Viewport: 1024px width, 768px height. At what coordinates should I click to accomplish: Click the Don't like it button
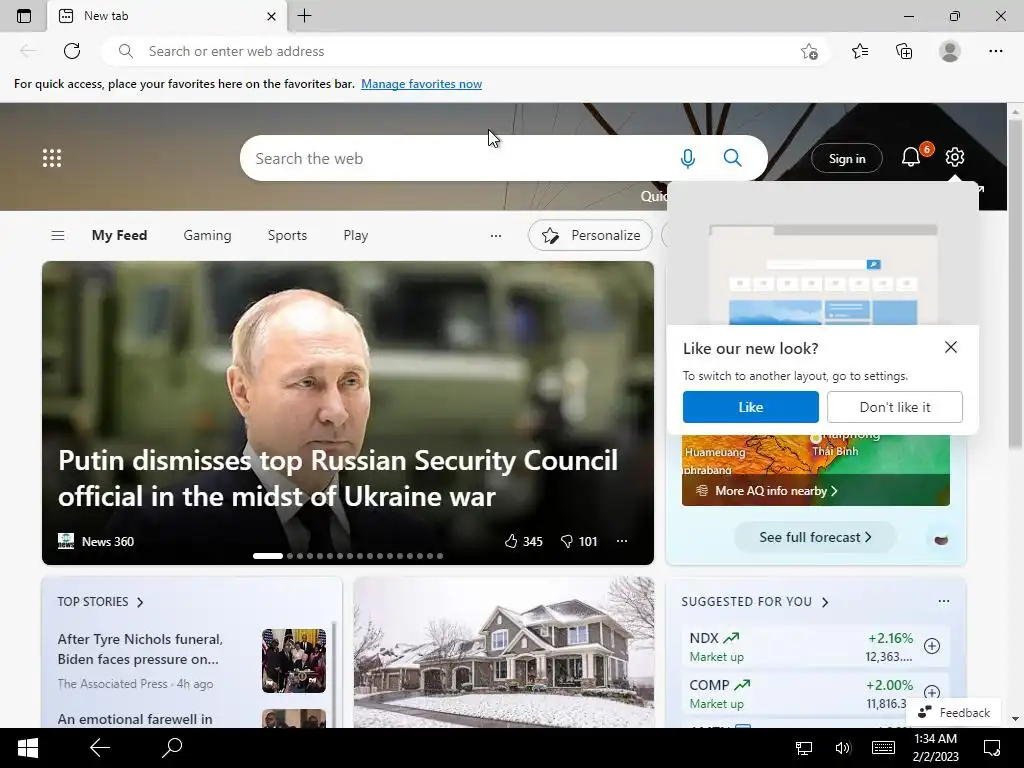point(895,407)
